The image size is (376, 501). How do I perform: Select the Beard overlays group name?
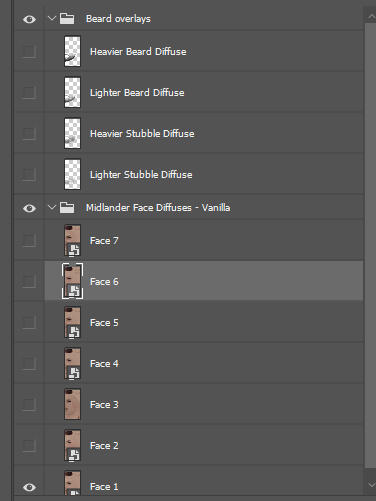[x=118, y=19]
